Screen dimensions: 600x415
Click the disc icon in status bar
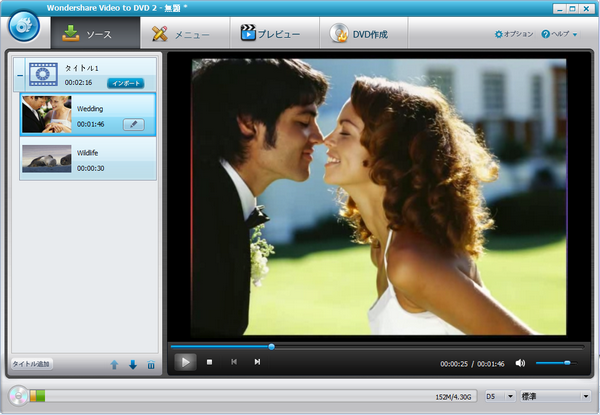point(18,395)
